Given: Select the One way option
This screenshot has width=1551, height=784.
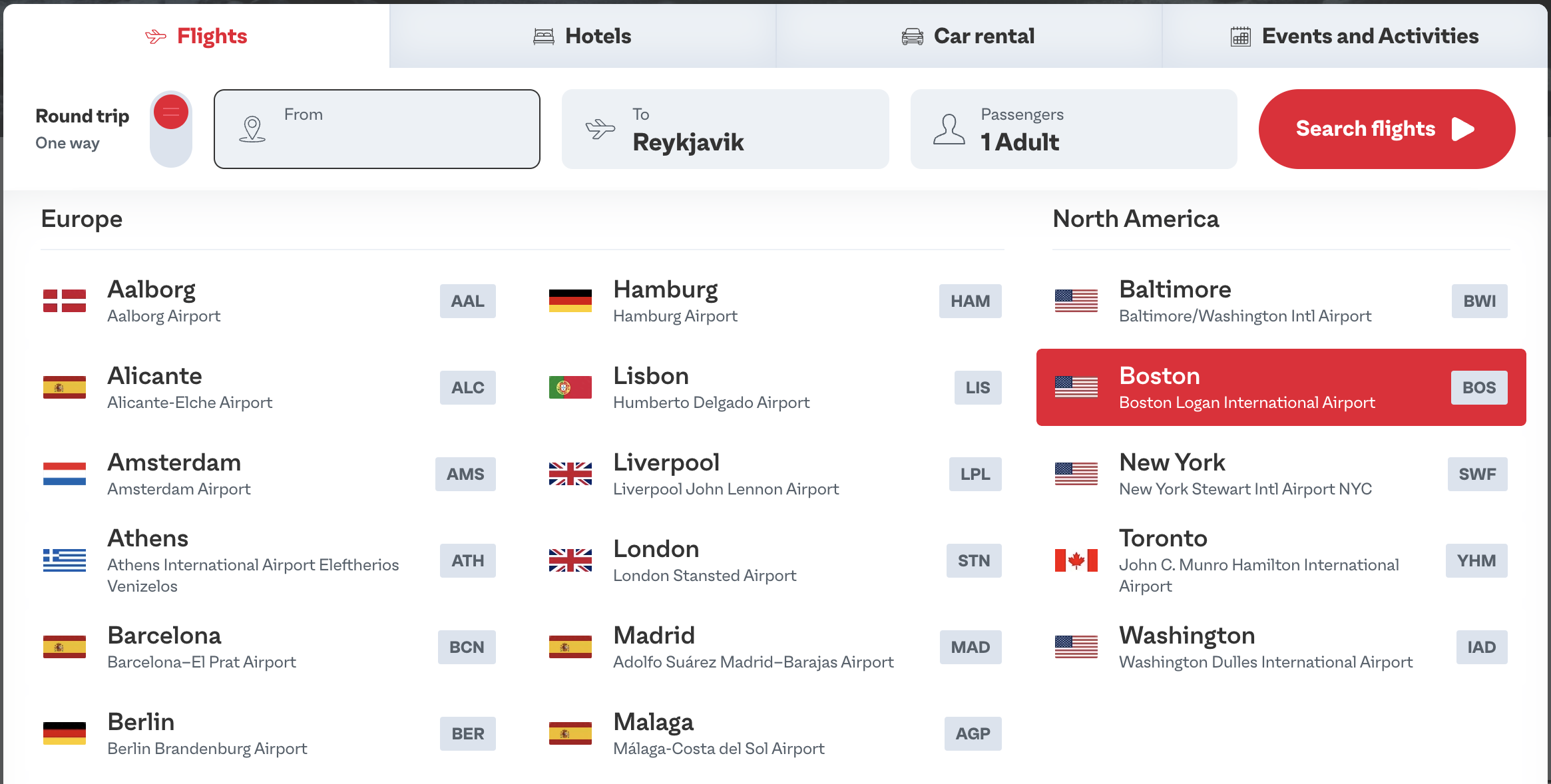Looking at the screenshot, I should pyautogui.click(x=67, y=143).
